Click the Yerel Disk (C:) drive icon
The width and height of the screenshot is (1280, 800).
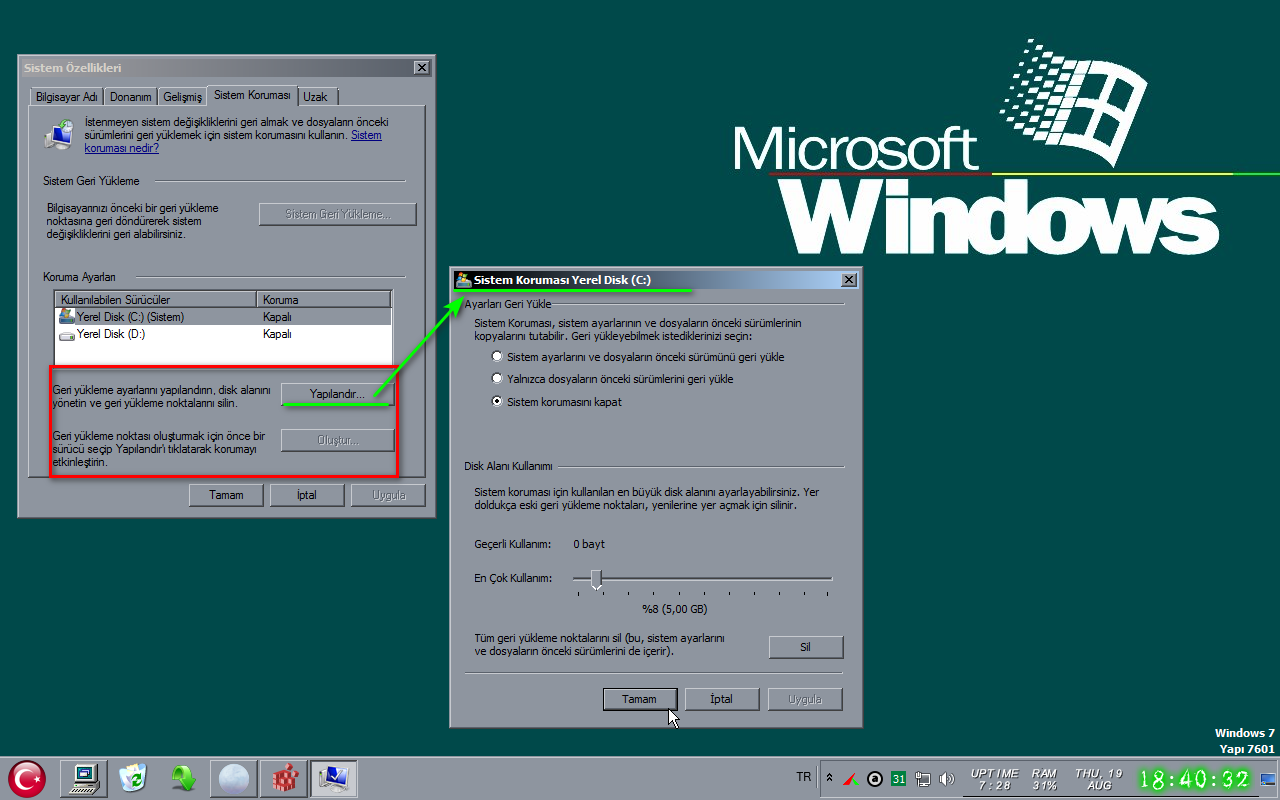tap(67, 316)
